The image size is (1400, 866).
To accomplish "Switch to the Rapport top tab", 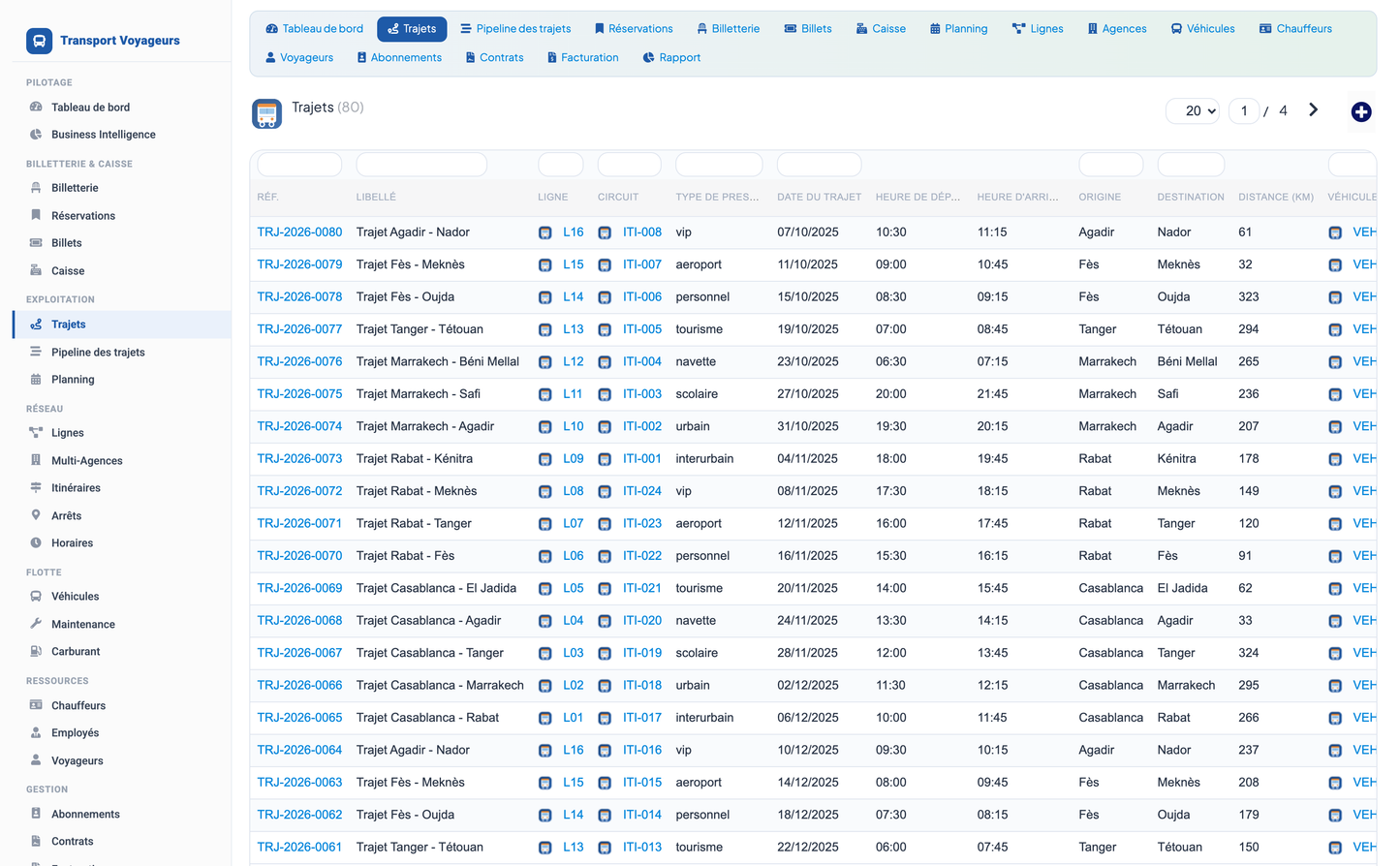I will pyautogui.click(x=671, y=58).
